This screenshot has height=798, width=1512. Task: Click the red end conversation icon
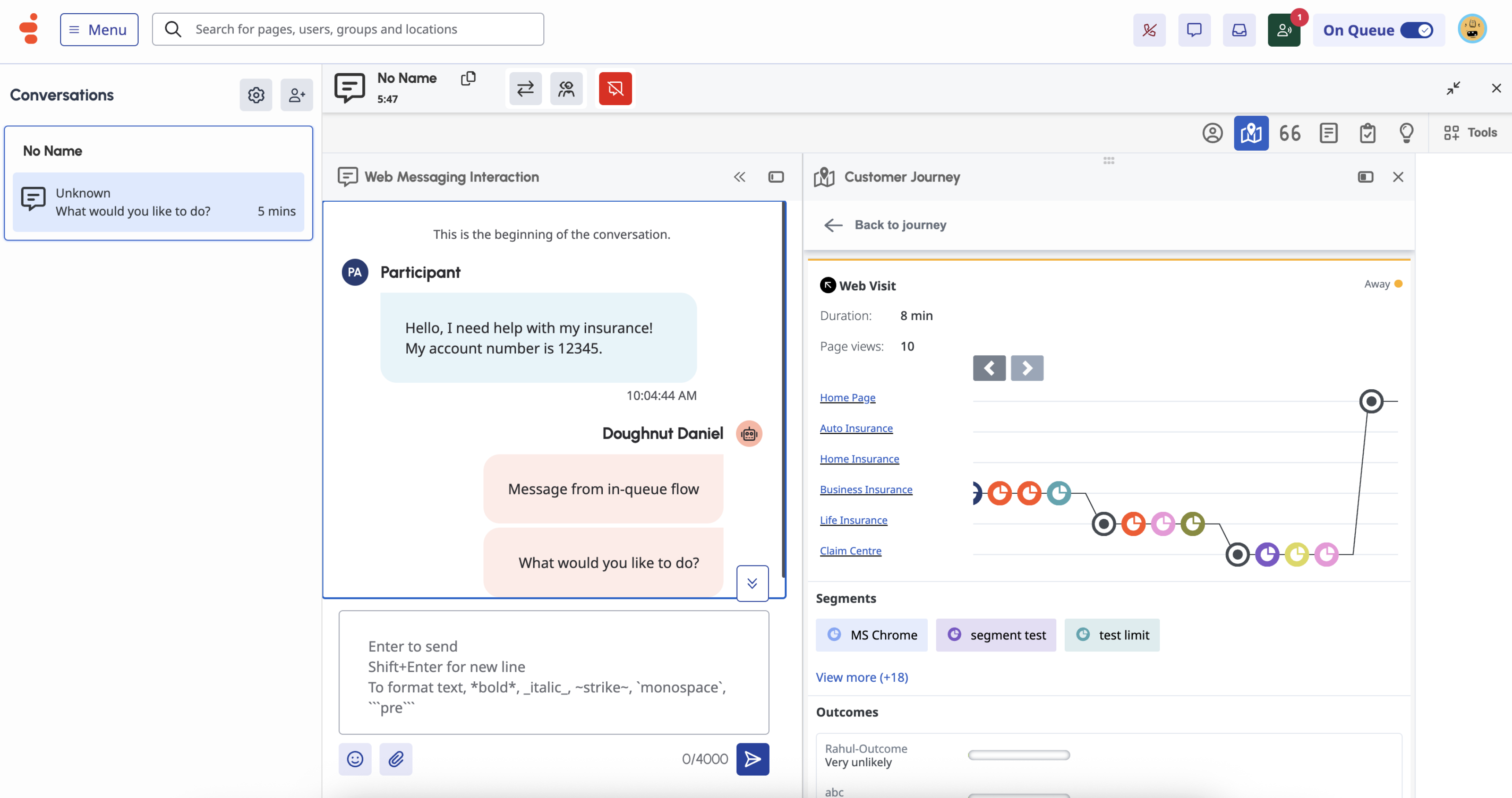pos(615,89)
